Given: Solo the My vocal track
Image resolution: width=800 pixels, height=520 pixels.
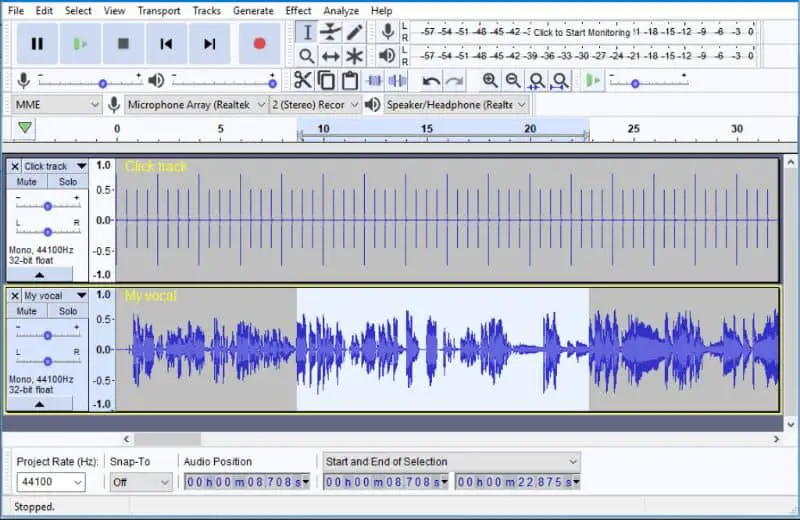Looking at the screenshot, I should (x=67, y=311).
